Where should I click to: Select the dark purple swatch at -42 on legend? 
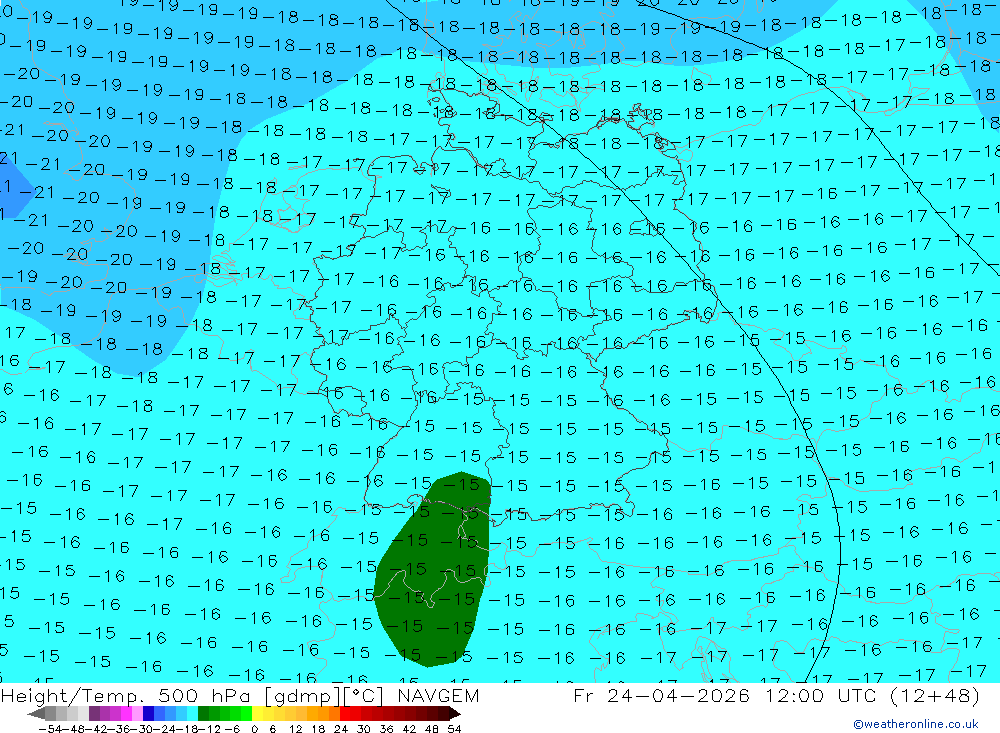pyautogui.click(x=94, y=714)
